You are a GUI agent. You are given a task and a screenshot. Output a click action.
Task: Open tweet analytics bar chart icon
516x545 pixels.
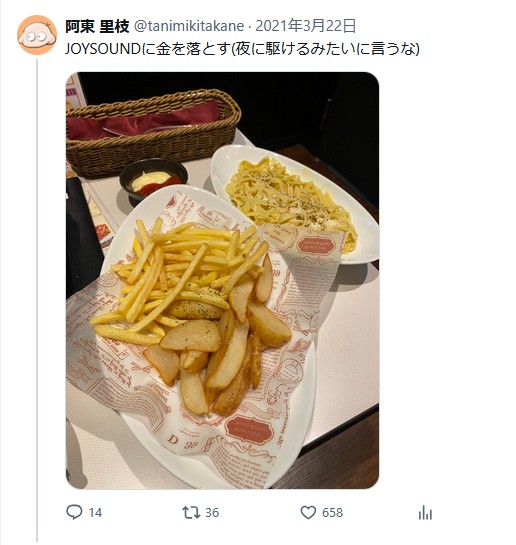point(425,512)
